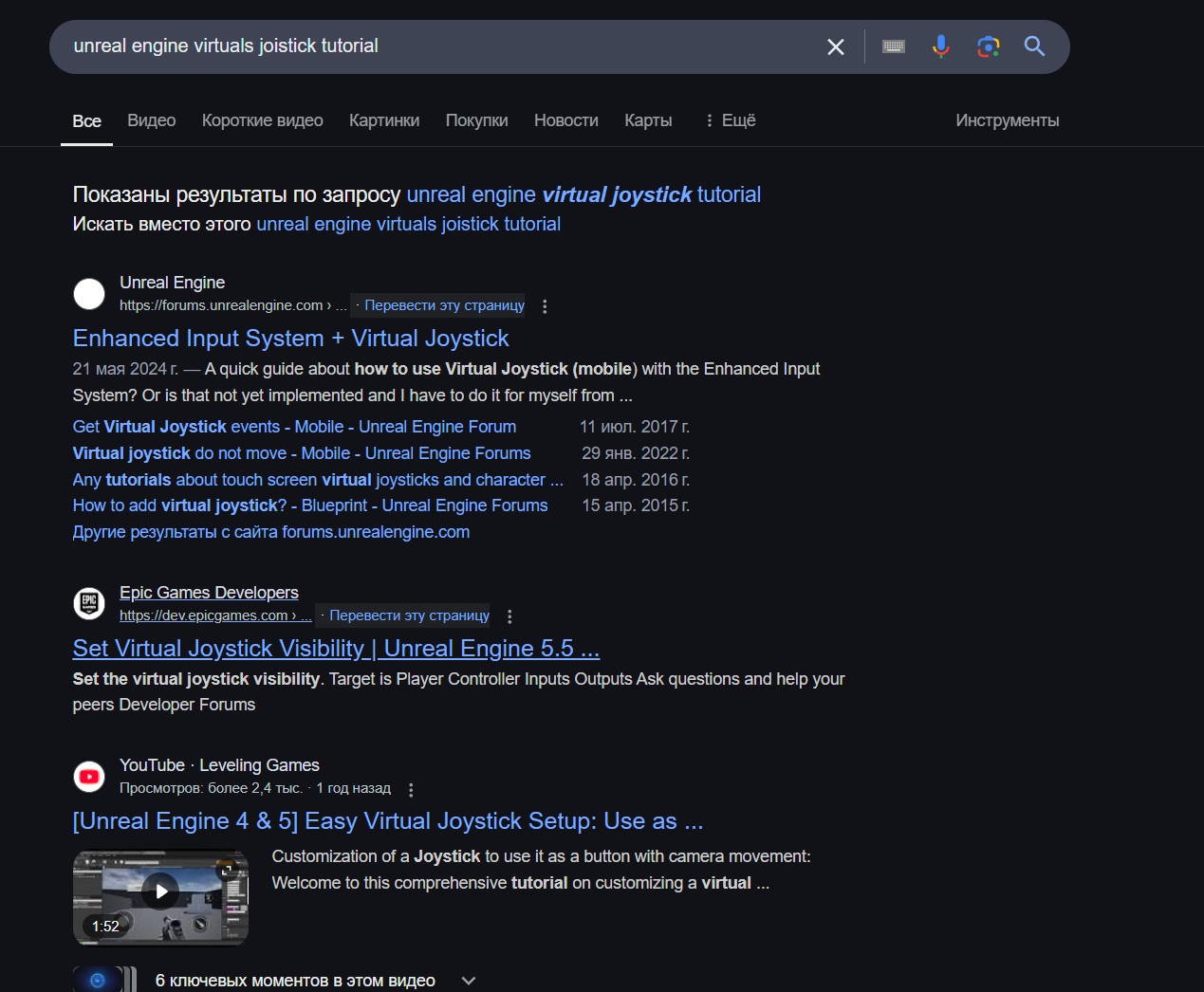
Task: Open Google Lens image search
Action: [x=988, y=46]
